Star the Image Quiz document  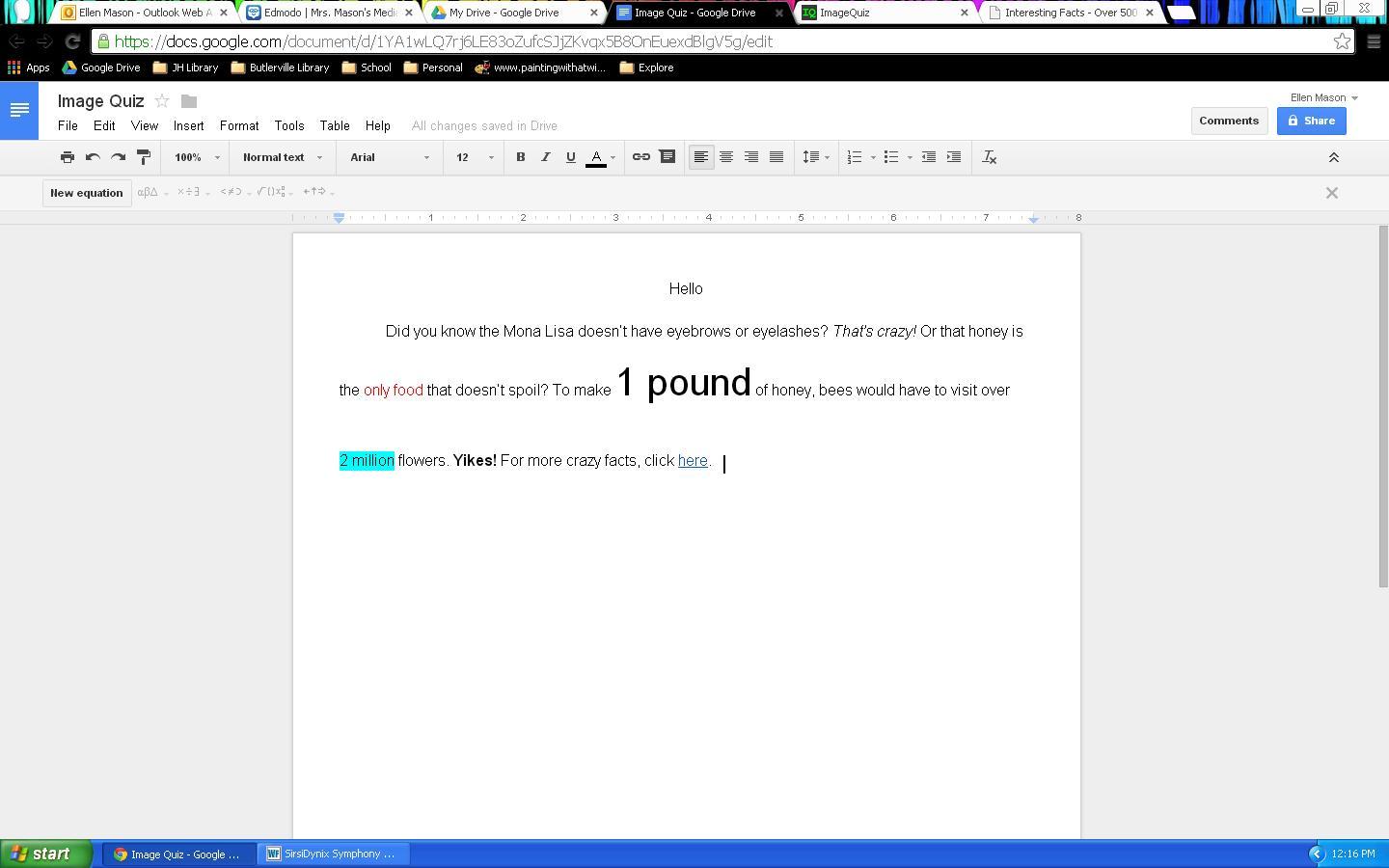pos(162,101)
